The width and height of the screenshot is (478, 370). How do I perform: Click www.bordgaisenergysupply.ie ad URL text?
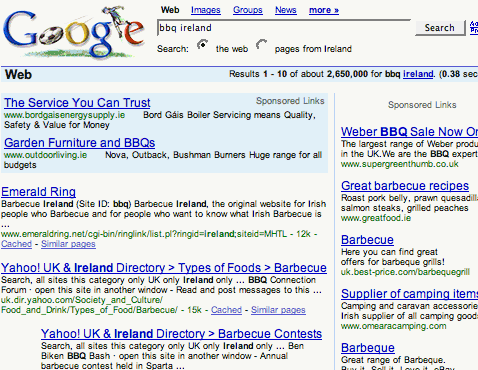[65, 115]
